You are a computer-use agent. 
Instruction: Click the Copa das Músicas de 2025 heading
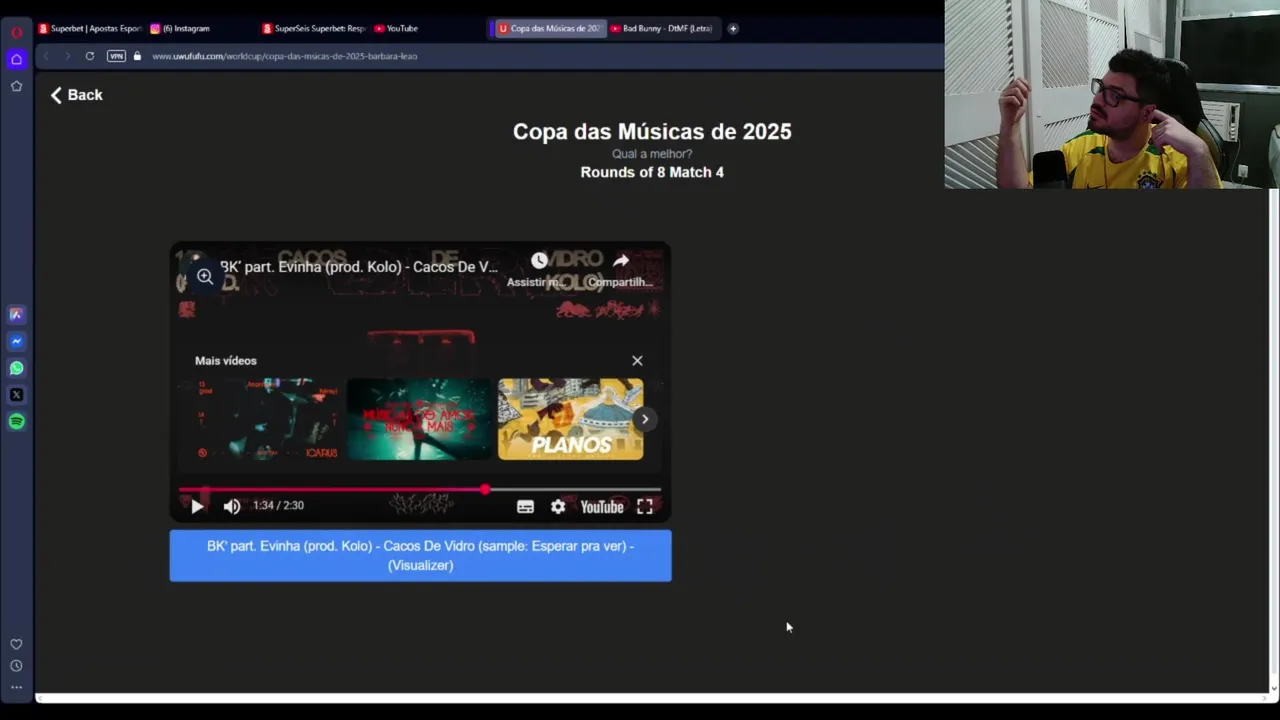tap(652, 131)
